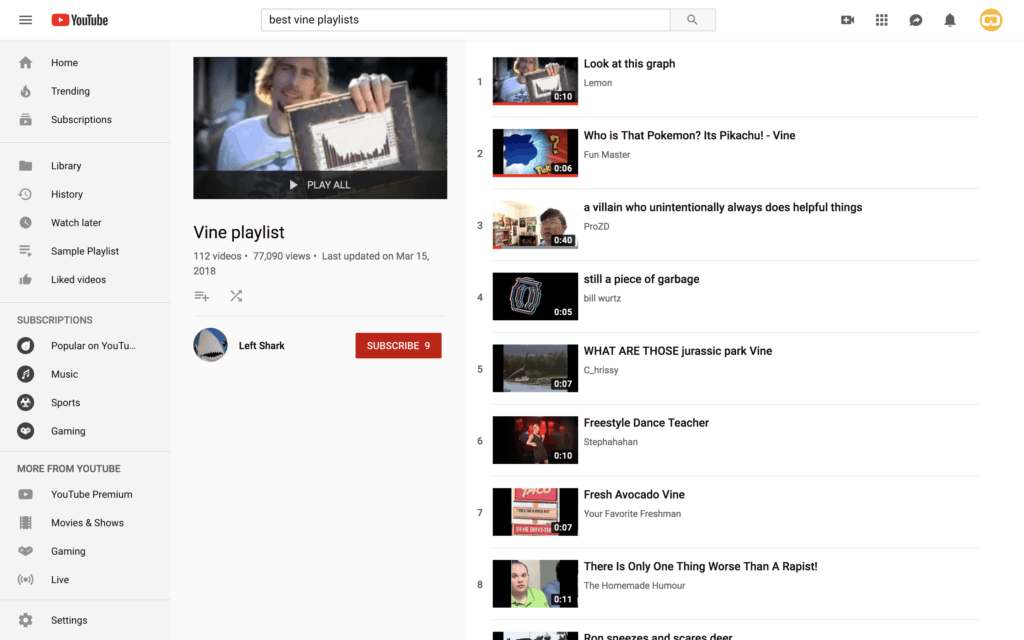This screenshot has width=1024, height=640.
Task: Subscribe to Left Shark
Action: tap(398, 345)
